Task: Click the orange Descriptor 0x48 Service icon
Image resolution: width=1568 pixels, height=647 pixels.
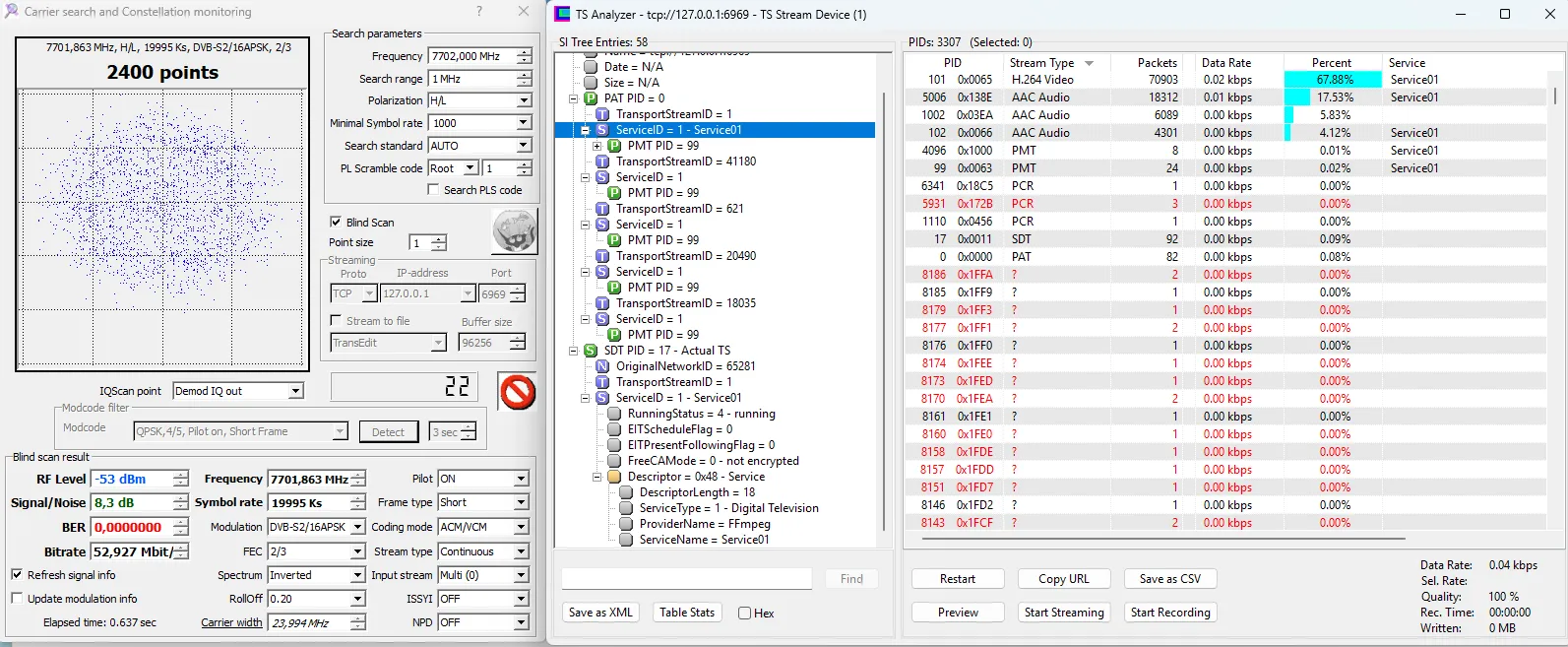Action: point(614,477)
